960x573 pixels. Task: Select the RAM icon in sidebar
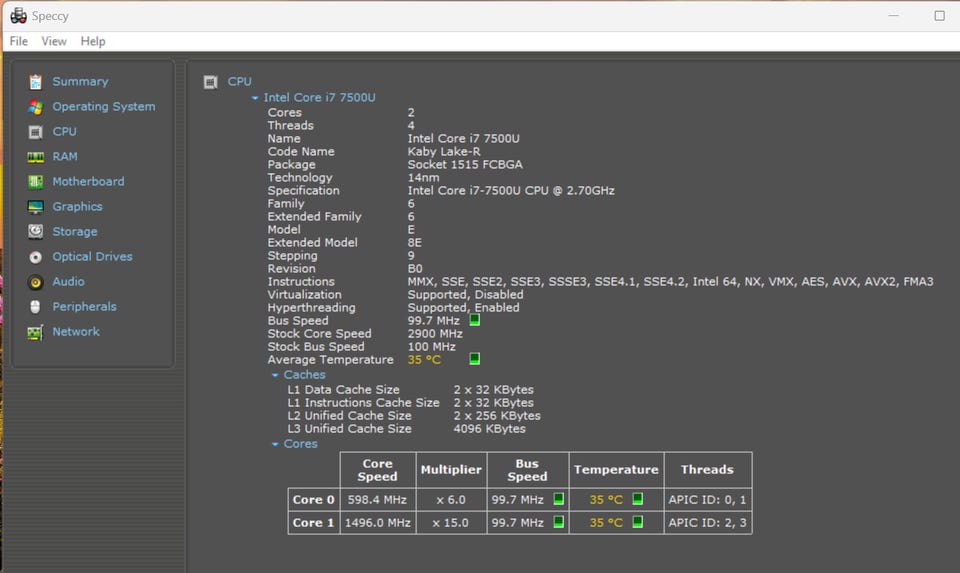[x=36, y=157]
